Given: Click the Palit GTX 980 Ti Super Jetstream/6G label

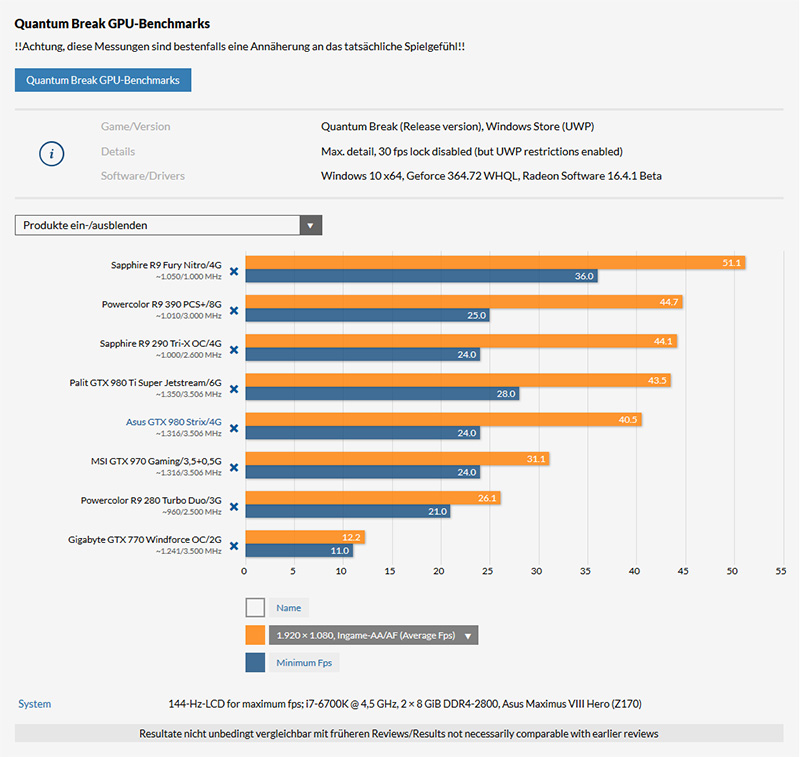Looking at the screenshot, I should click(145, 383).
